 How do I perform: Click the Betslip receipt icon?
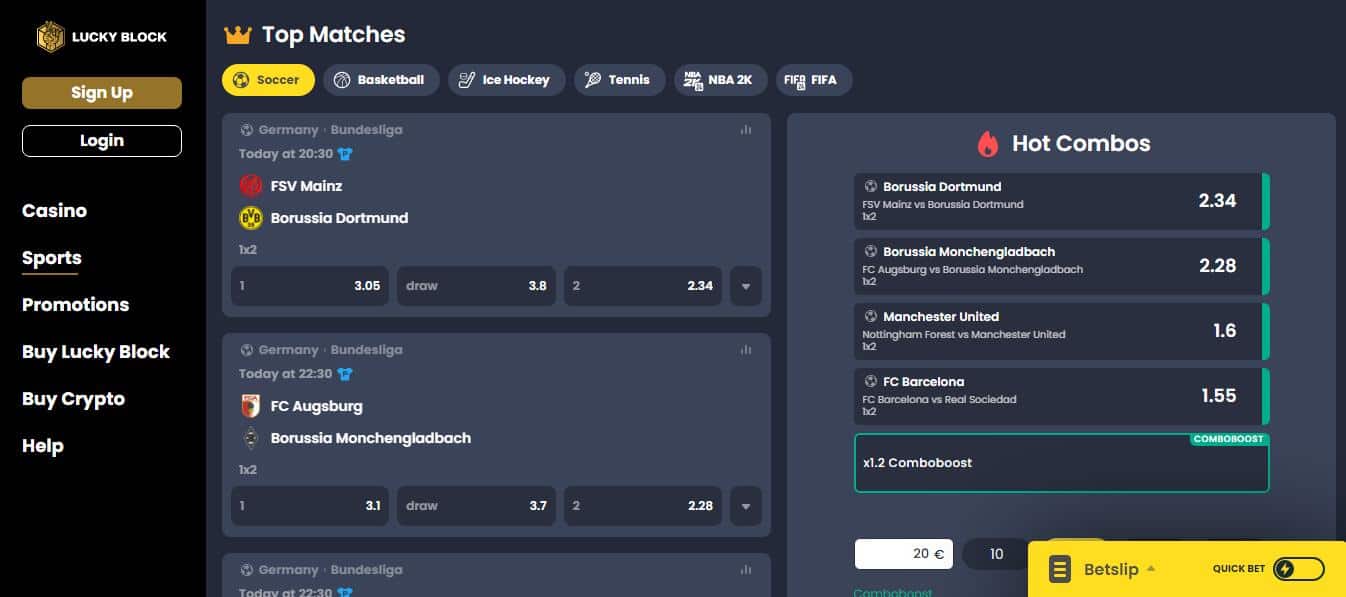pyautogui.click(x=1059, y=569)
